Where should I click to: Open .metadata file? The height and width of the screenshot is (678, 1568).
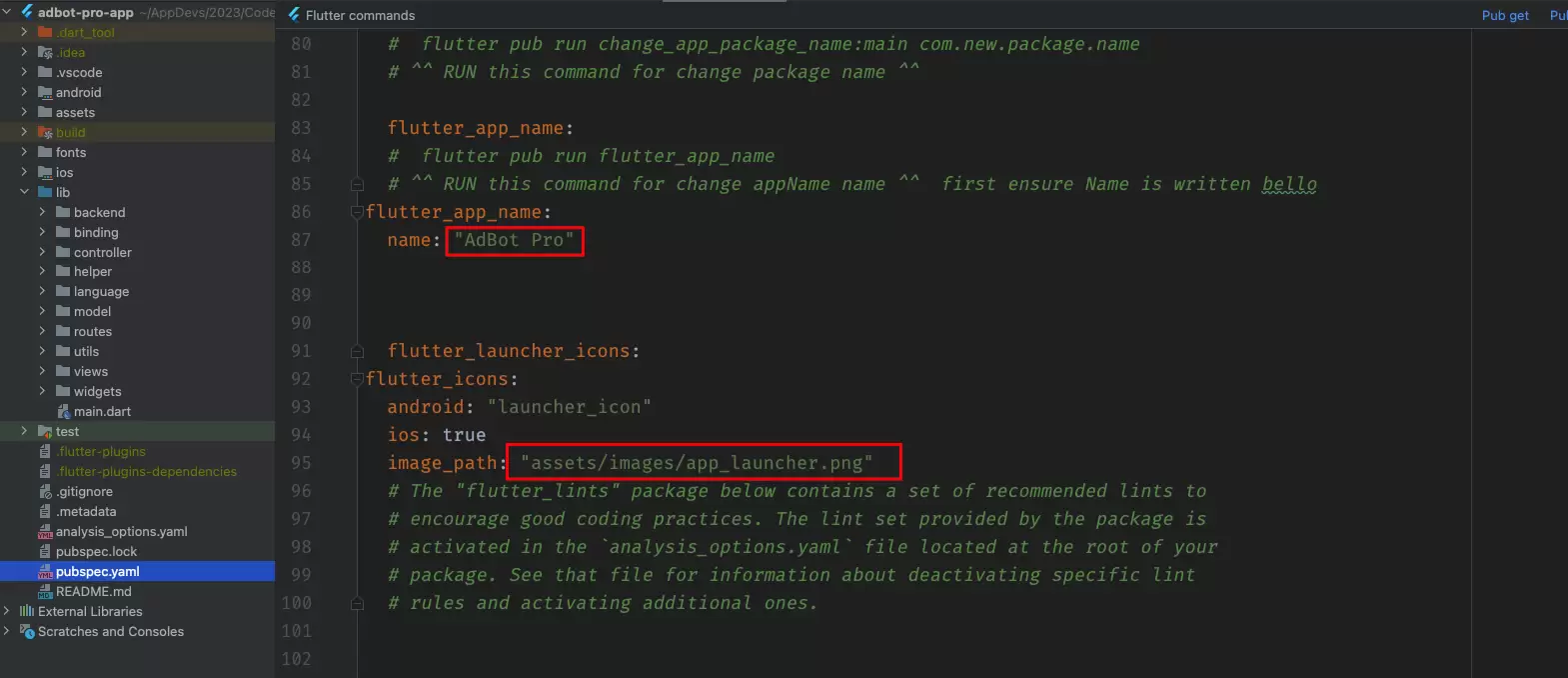(x=86, y=512)
